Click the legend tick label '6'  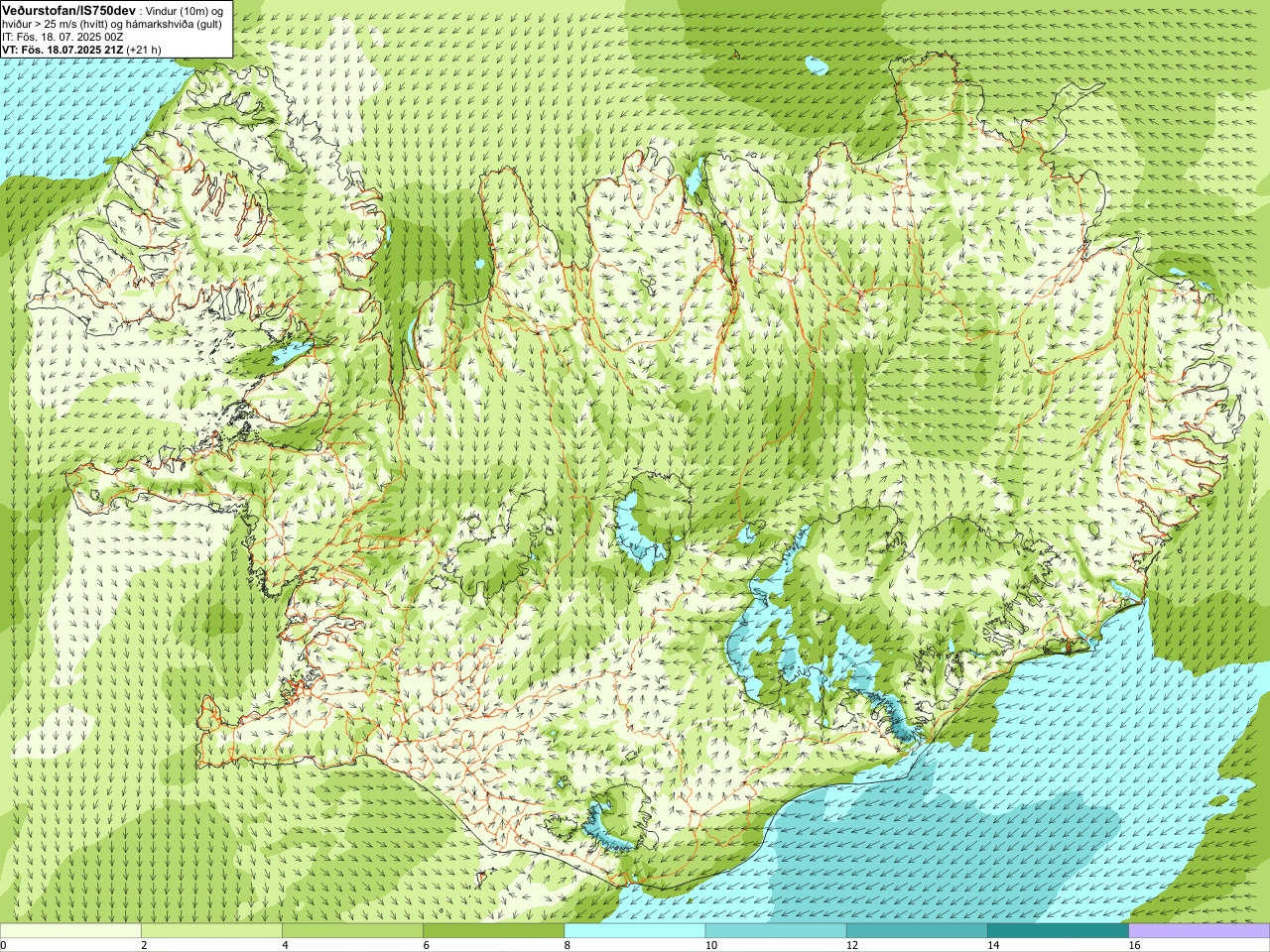coord(426,945)
